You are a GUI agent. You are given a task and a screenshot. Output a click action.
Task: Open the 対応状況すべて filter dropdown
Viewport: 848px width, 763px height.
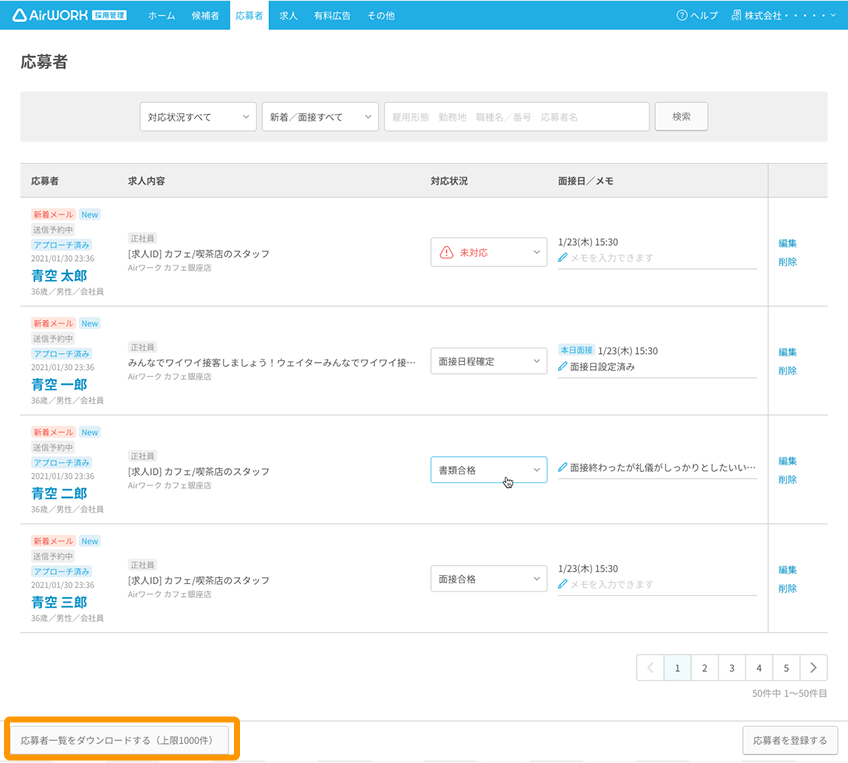click(198, 117)
